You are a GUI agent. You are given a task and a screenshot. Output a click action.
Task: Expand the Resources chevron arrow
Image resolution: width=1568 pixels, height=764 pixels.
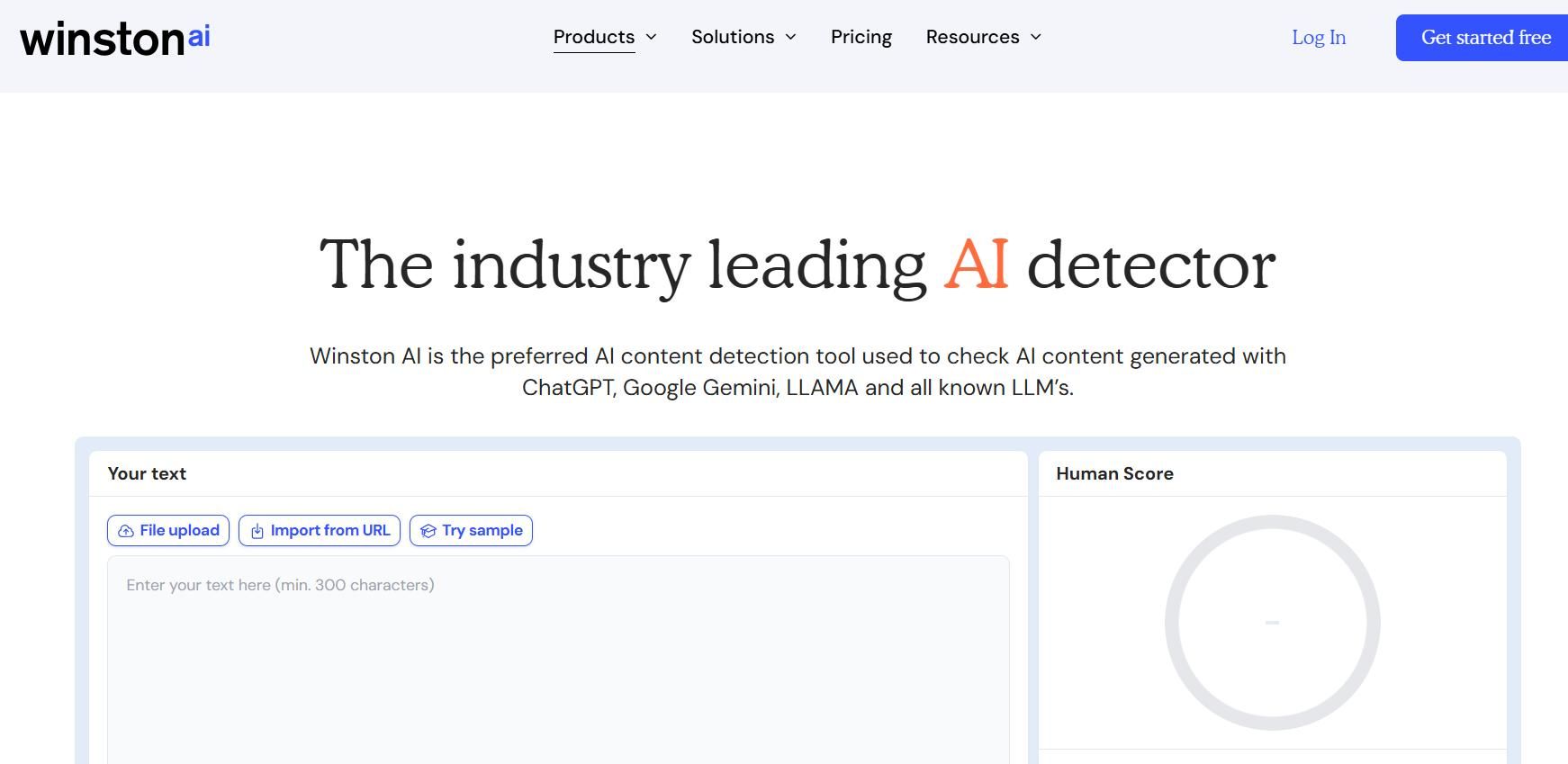pyautogui.click(x=1036, y=37)
